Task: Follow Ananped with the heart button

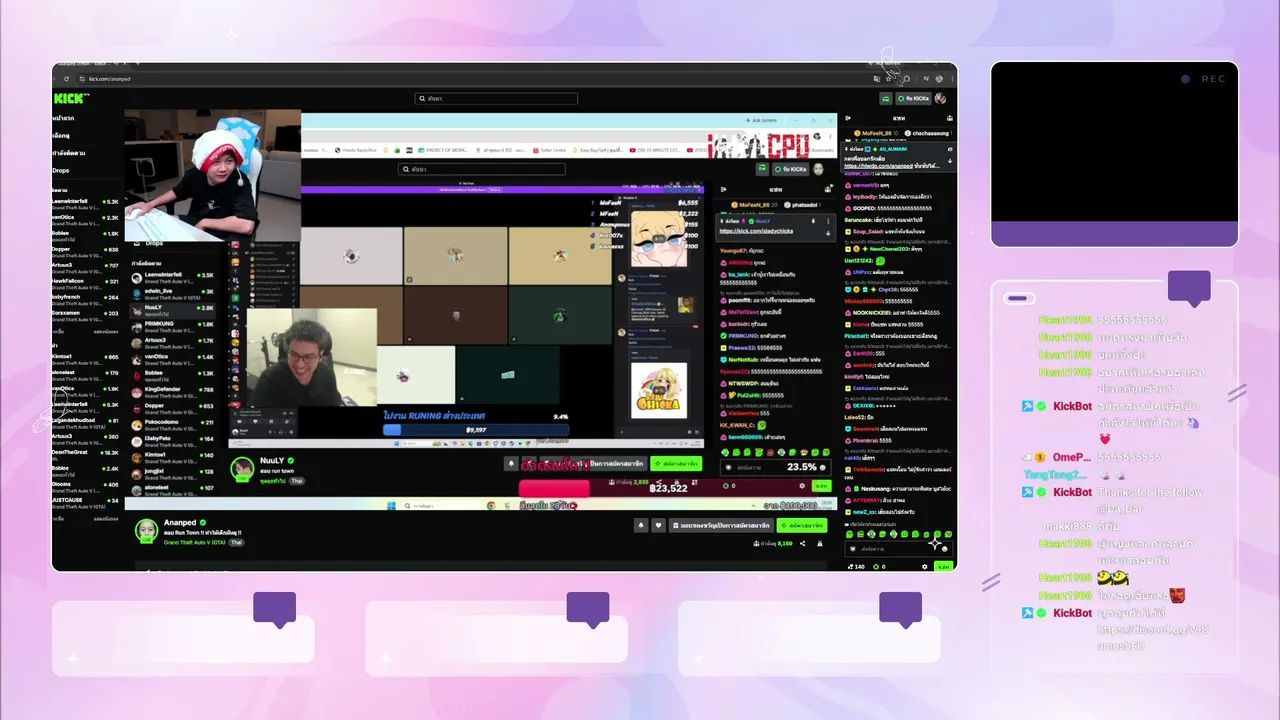Action: (x=658, y=525)
